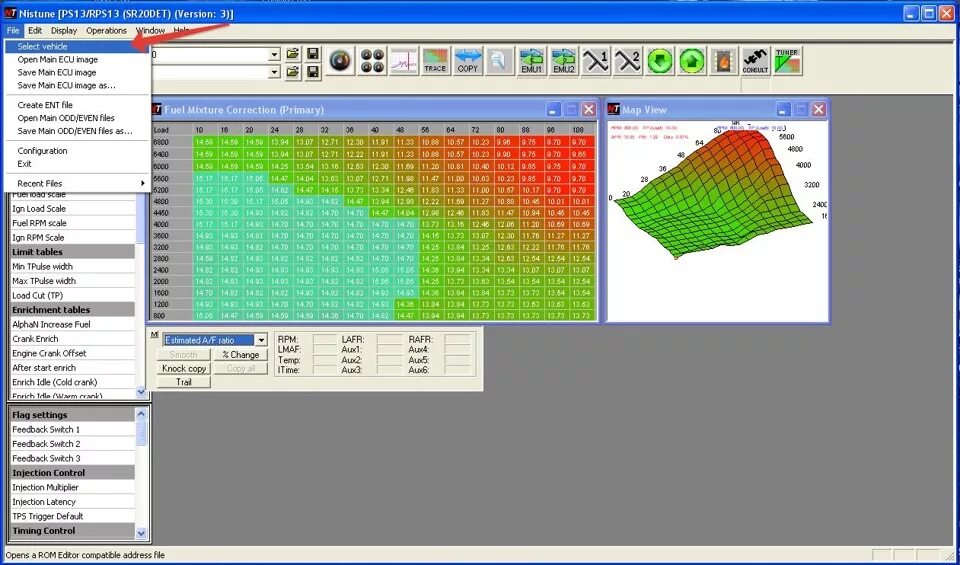The image size is (960, 565).
Task: Click the Smooth button
Action: (x=184, y=354)
